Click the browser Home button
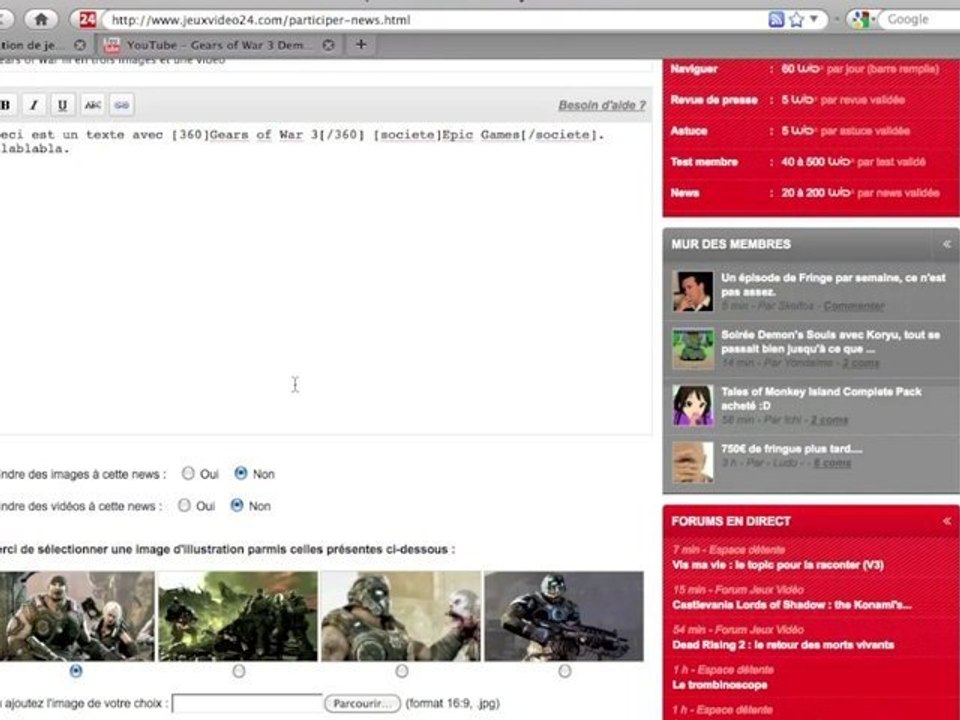Image resolution: width=960 pixels, height=720 pixels. click(41, 20)
